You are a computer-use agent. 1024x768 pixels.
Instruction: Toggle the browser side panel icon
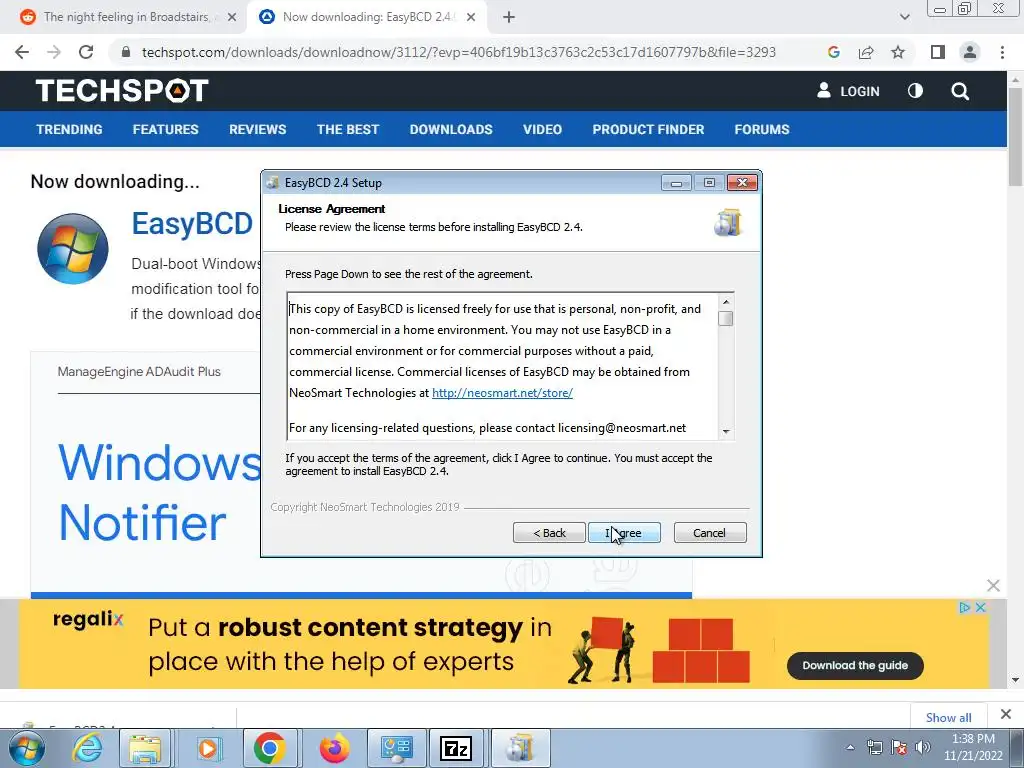point(938,52)
